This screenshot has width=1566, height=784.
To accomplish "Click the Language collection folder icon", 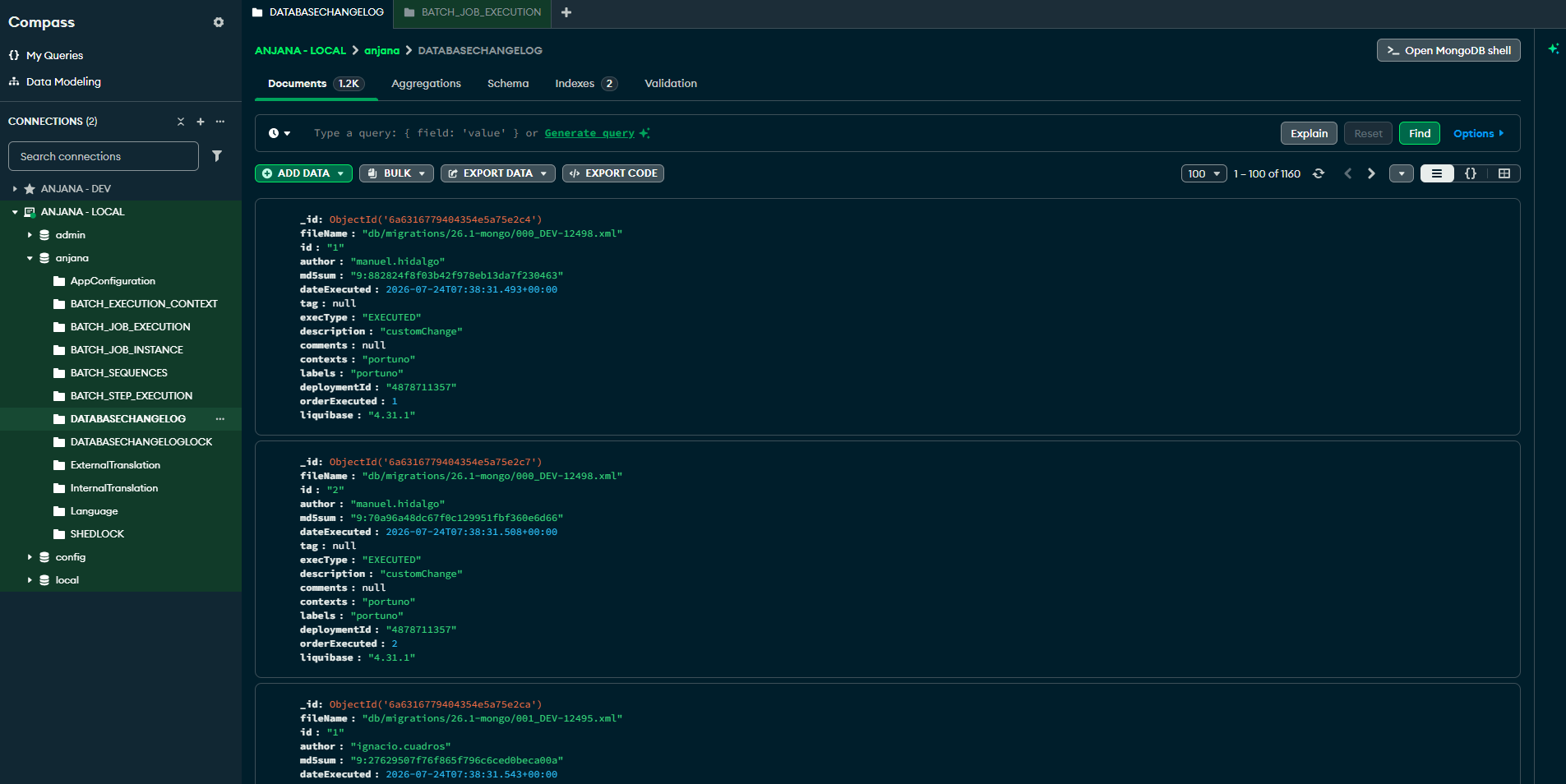I will (x=59, y=511).
